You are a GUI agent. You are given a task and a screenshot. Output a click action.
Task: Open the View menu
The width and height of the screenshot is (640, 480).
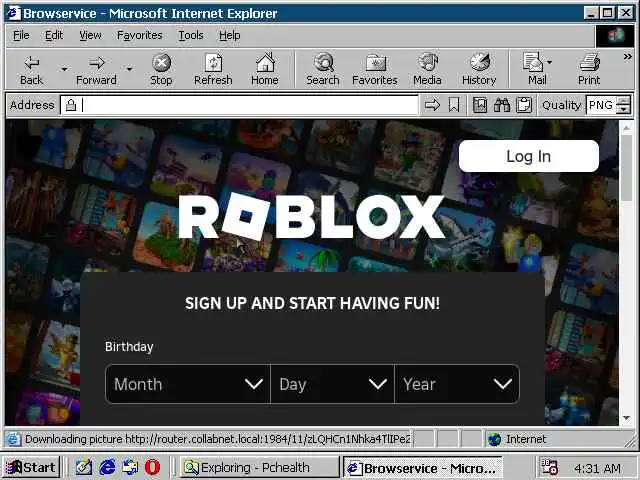(90, 36)
